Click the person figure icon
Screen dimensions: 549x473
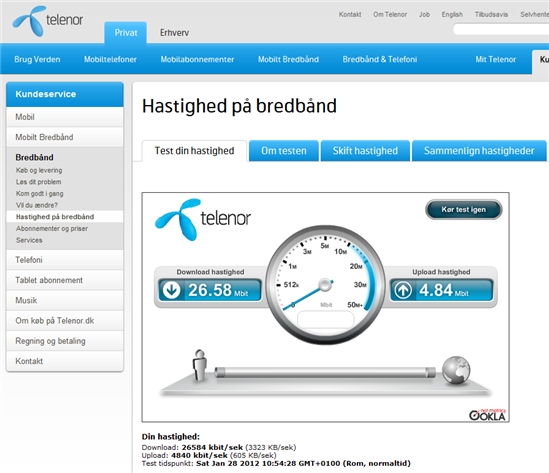point(200,365)
